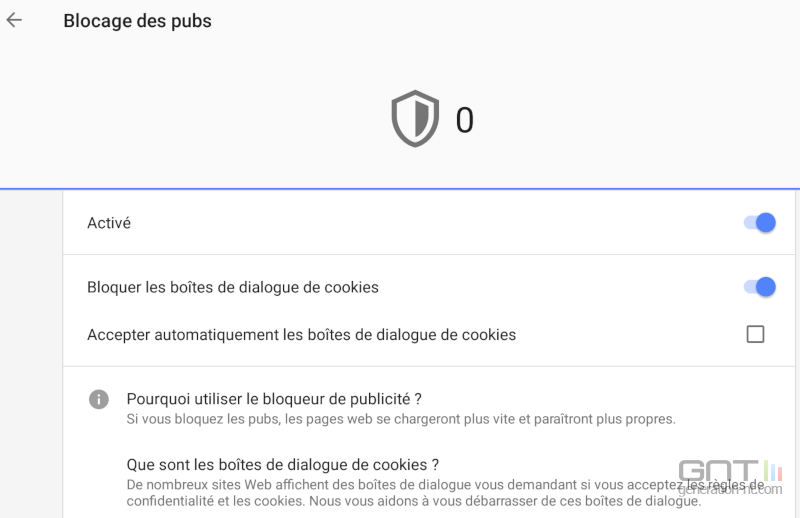Click the empty space in the Activé row
The width and height of the screenshot is (800, 518).
434,223
